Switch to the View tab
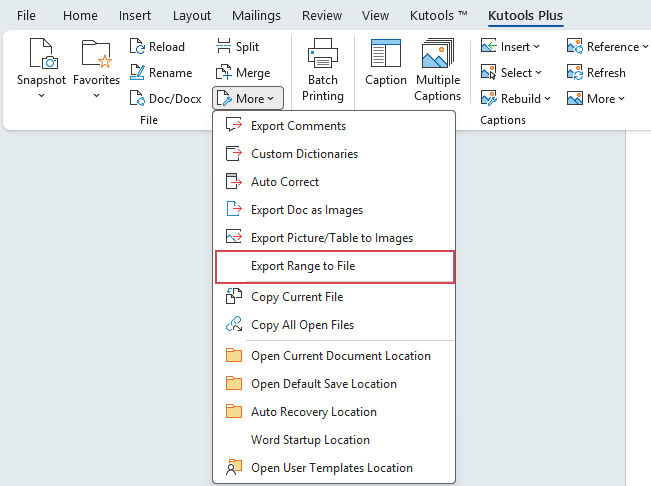The width and height of the screenshot is (651, 486). [375, 16]
